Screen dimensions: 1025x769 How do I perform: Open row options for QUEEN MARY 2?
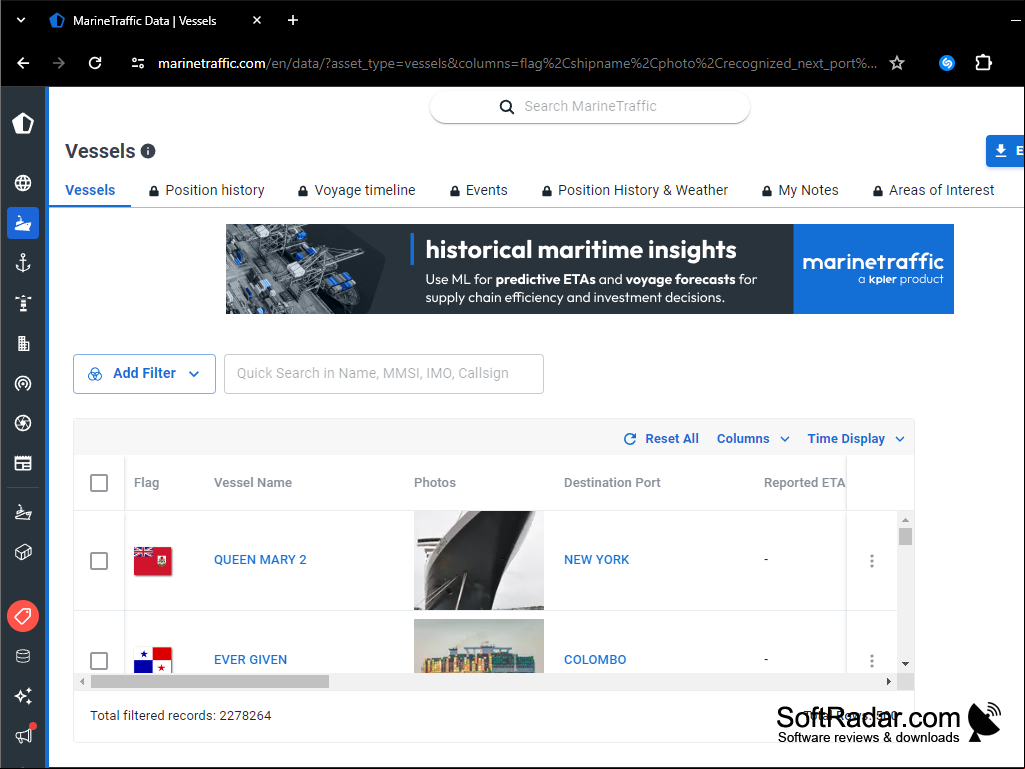click(x=871, y=560)
